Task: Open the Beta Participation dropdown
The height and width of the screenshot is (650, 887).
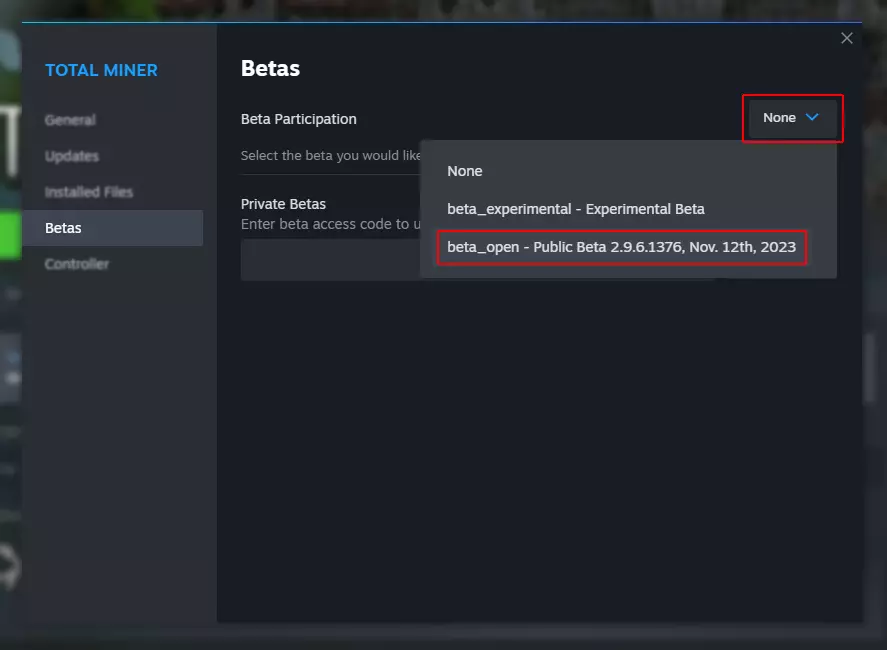Action: pyautogui.click(x=792, y=118)
